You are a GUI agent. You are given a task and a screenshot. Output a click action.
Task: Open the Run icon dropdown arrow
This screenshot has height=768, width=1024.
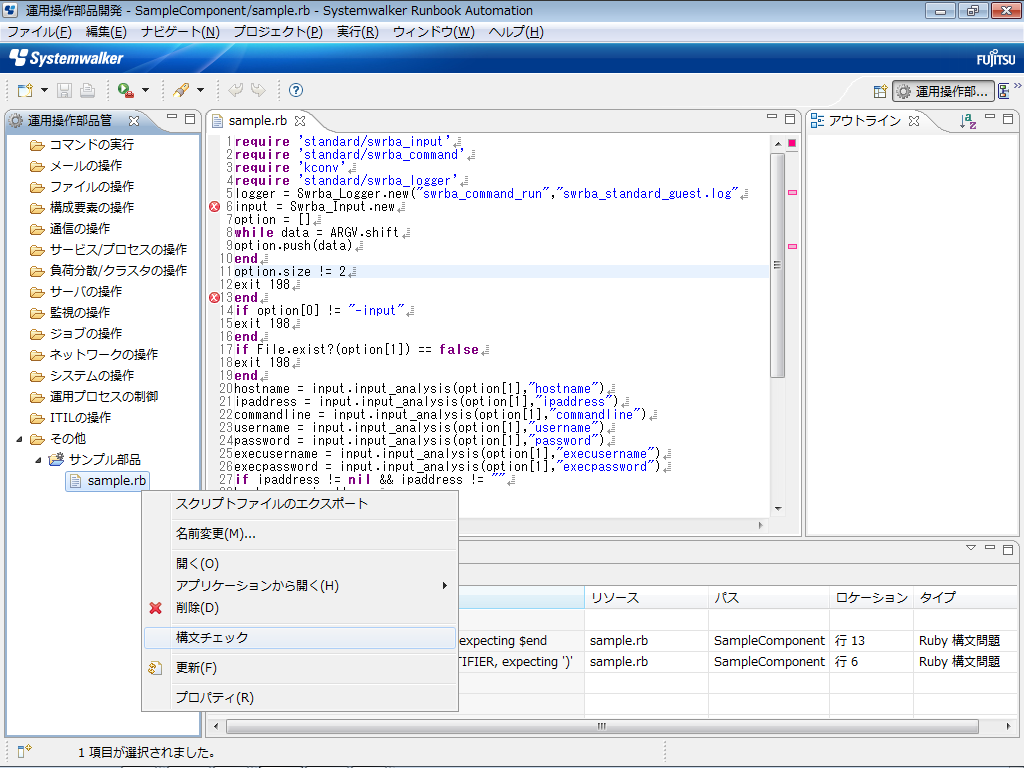click(145, 91)
